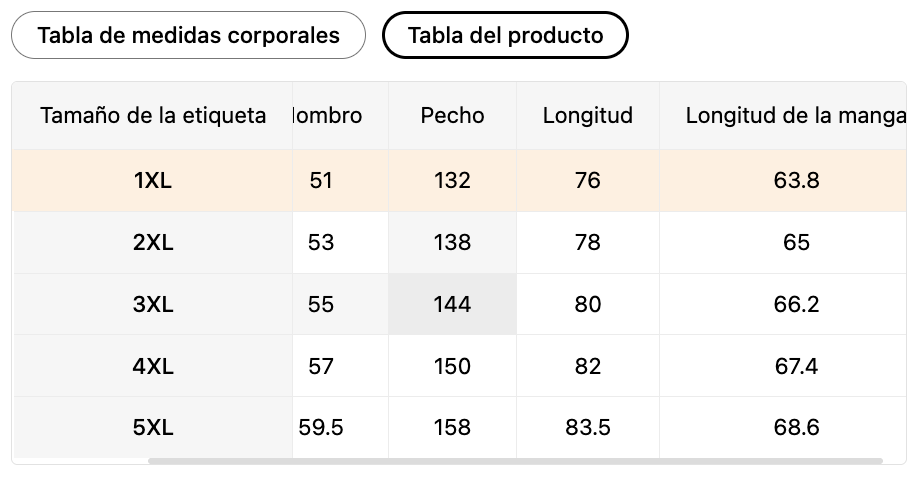Click the Longitud column header
Image resolution: width=920 pixels, height=482 pixels.
click(588, 116)
